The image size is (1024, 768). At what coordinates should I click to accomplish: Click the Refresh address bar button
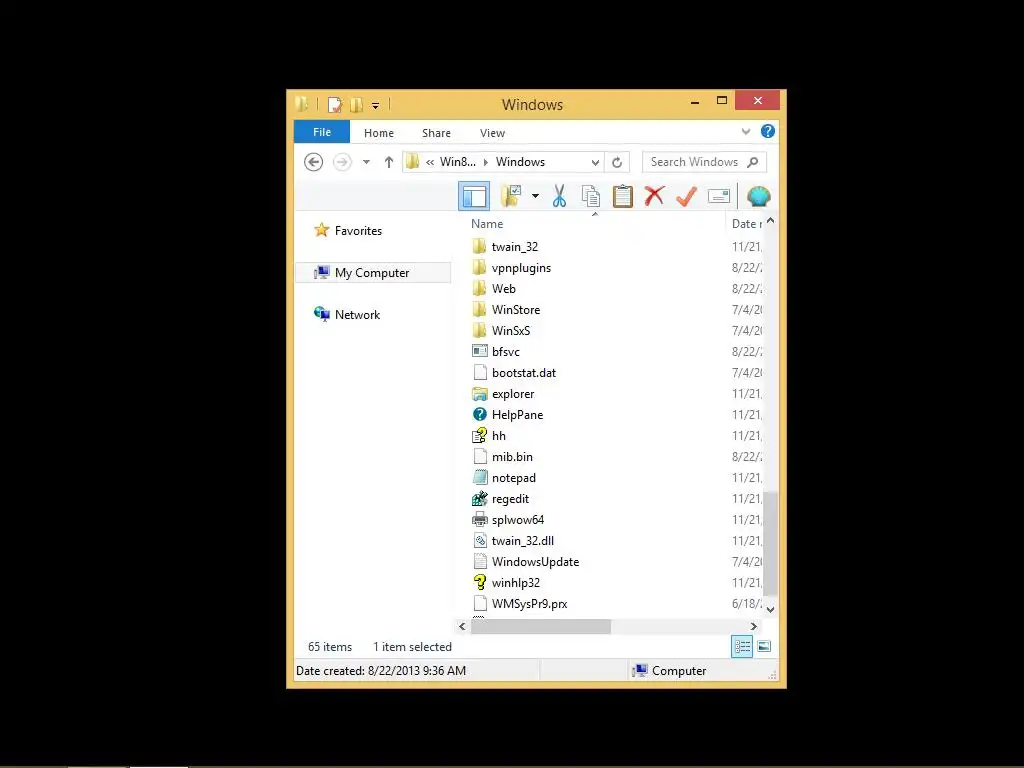click(617, 162)
